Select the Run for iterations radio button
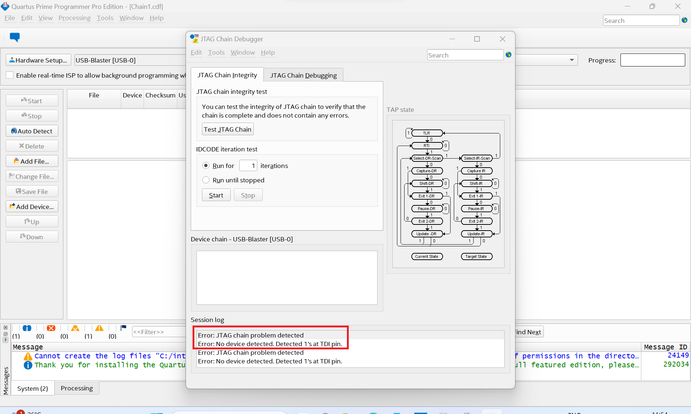This screenshot has width=691, height=414. [x=206, y=166]
